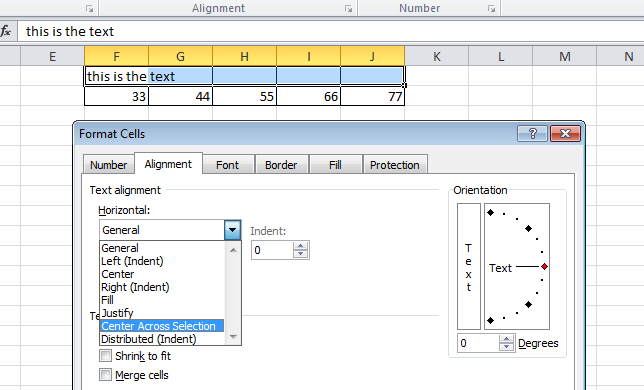Select column I header

308,56
